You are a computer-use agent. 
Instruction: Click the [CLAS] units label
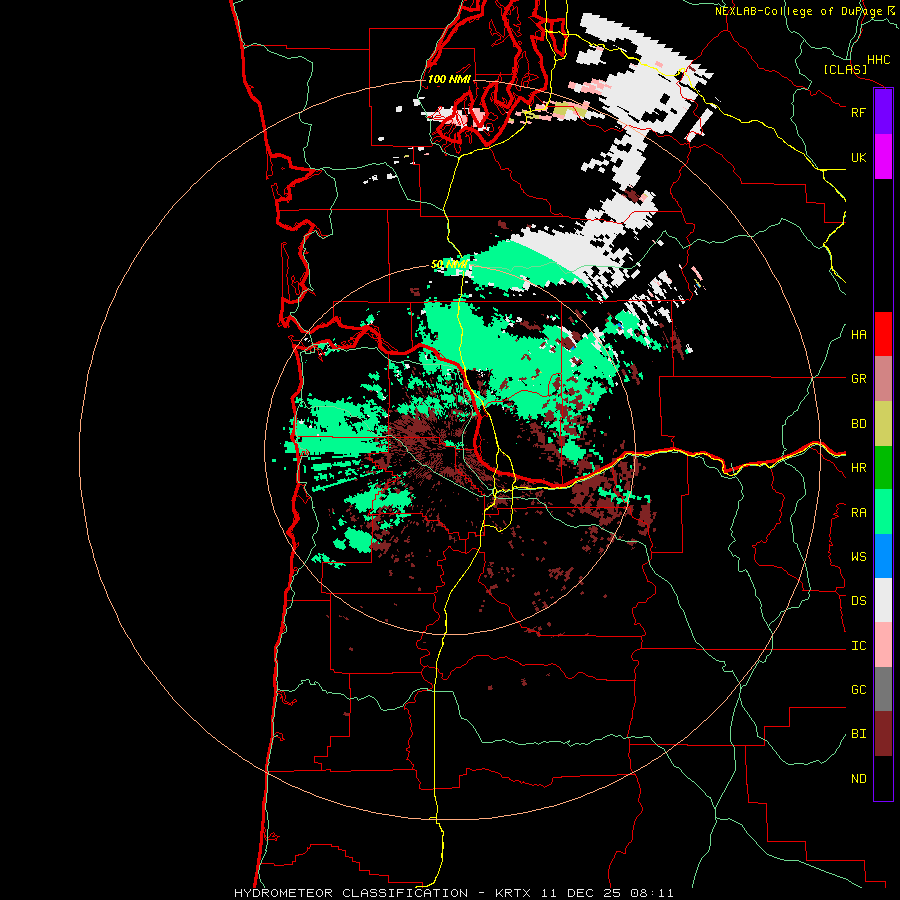click(x=845, y=70)
